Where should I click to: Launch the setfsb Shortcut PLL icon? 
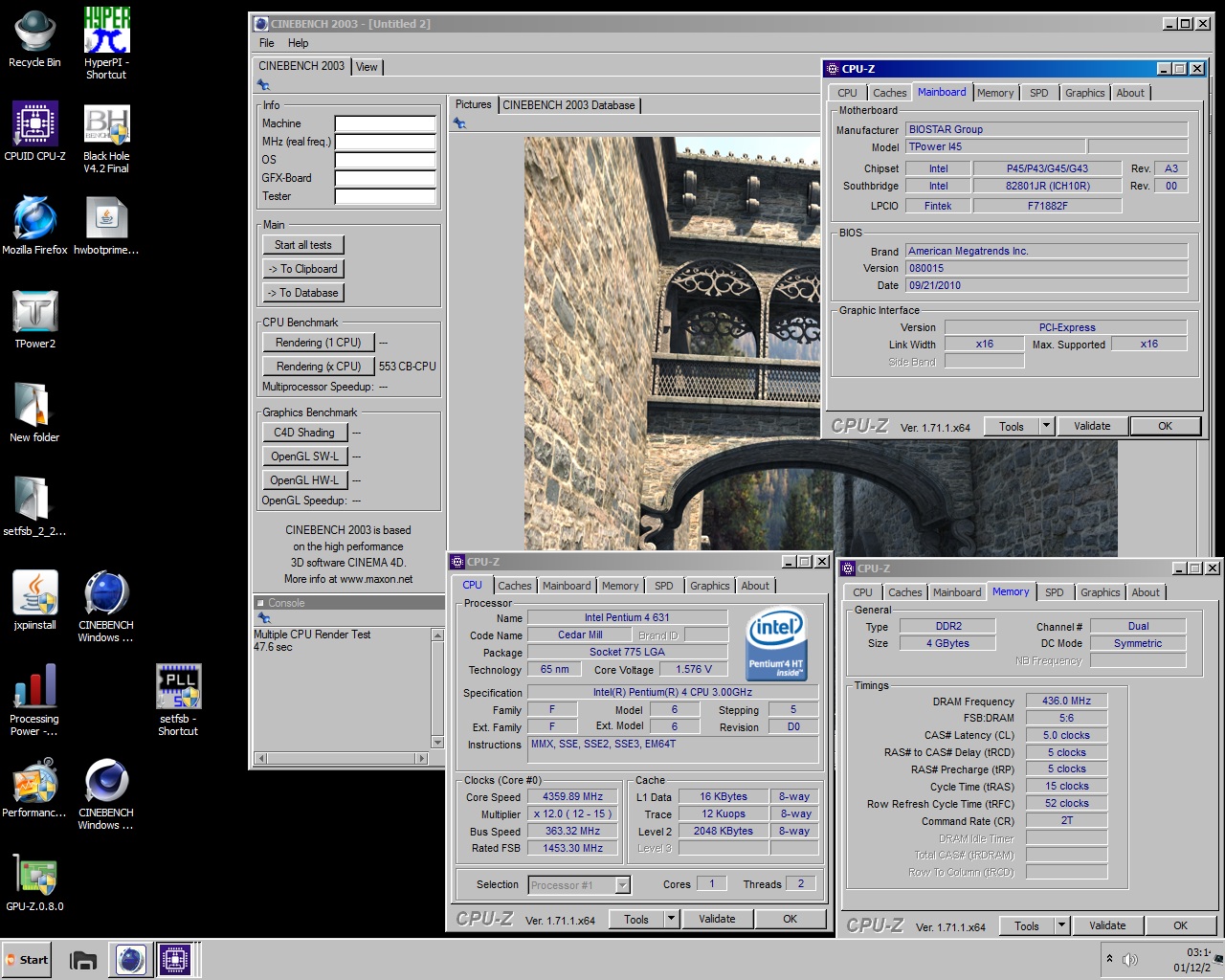(x=178, y=701)
